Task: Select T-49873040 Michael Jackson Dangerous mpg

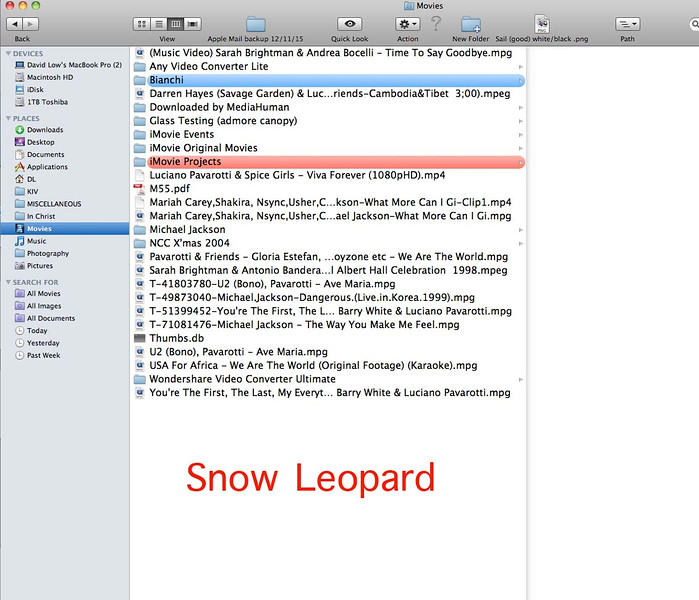Action: [329, 298]
